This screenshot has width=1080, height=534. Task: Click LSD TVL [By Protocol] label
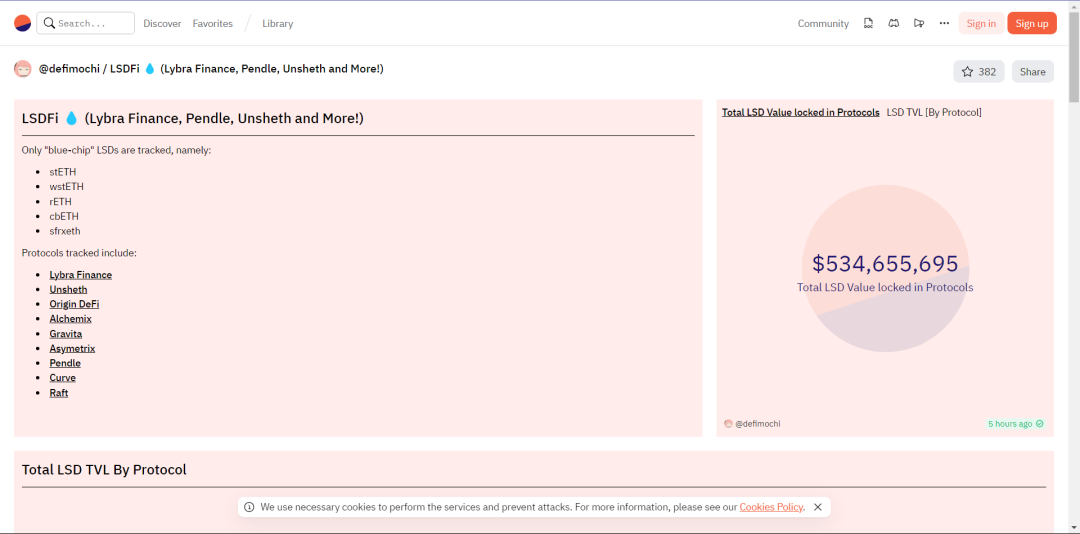pos(934,112)
